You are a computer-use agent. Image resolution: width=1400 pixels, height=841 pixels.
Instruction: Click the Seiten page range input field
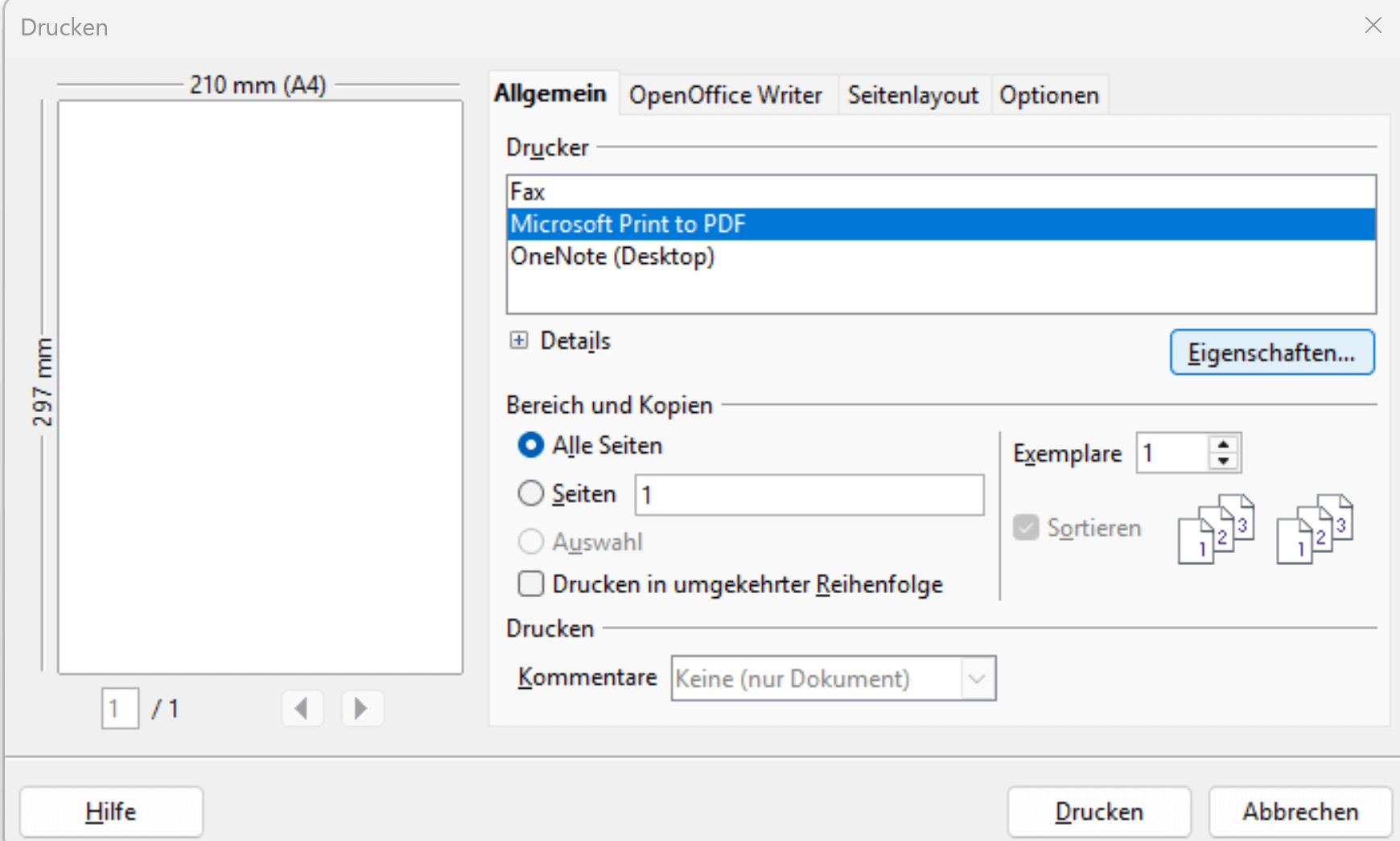tap(809, 494)
